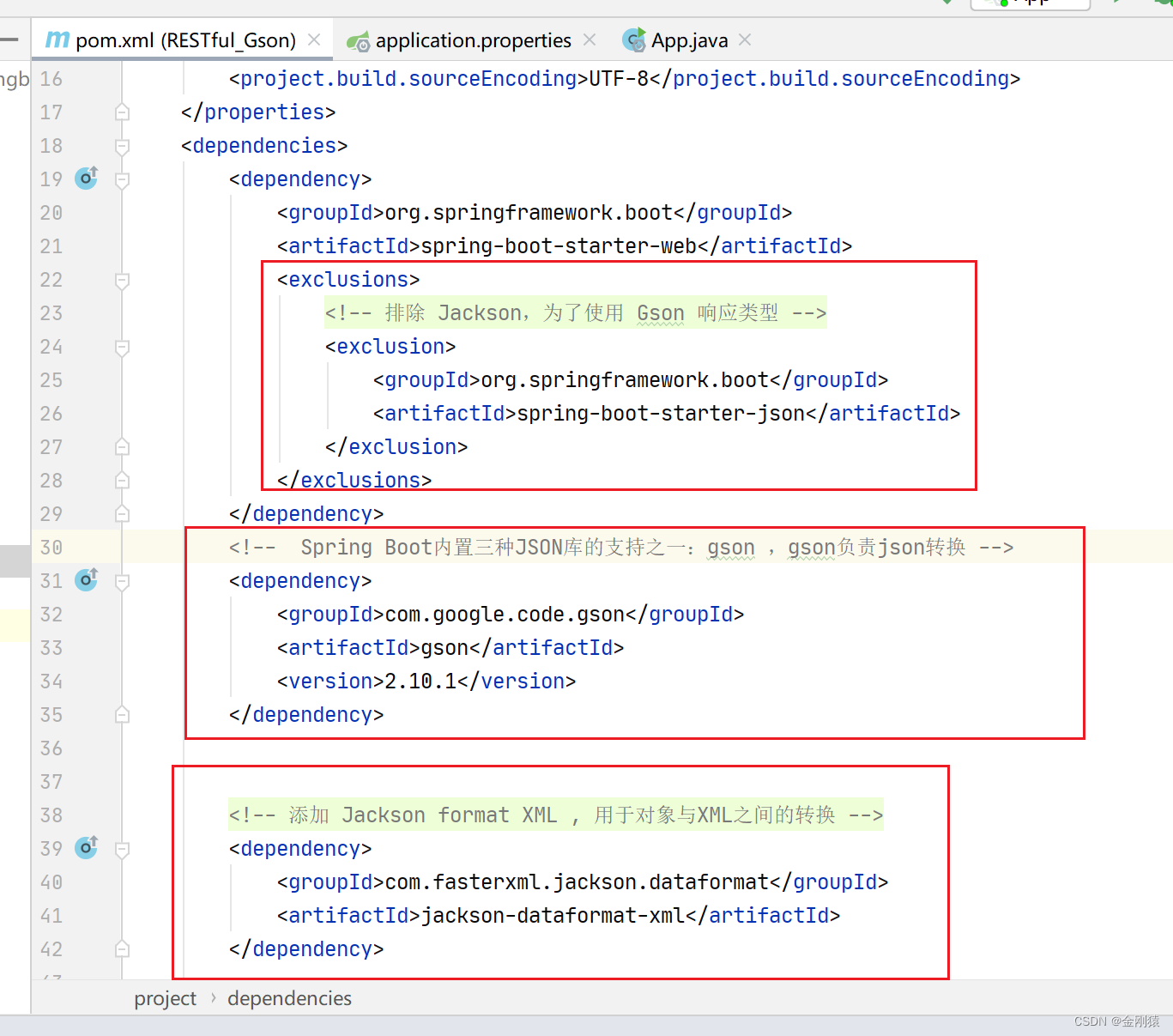This screenshot has width=1173, height=1036.
Task: Click 'spring-boot-starter-web' artifactId text
Action: pos(559,246)
